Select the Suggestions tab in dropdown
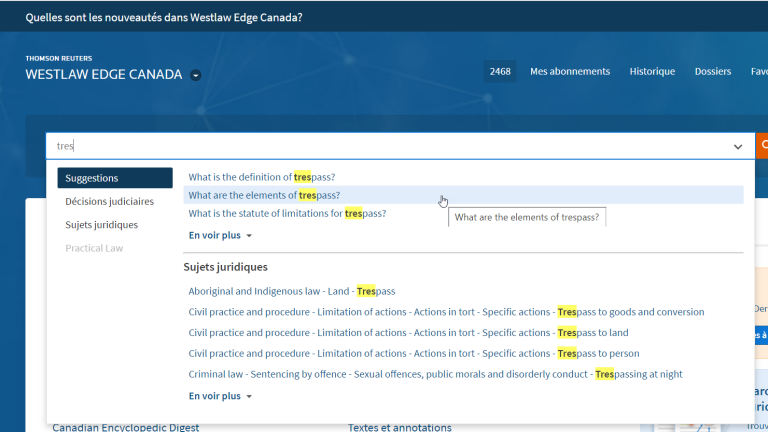768x432 pixels. click(x=115, y=178)
